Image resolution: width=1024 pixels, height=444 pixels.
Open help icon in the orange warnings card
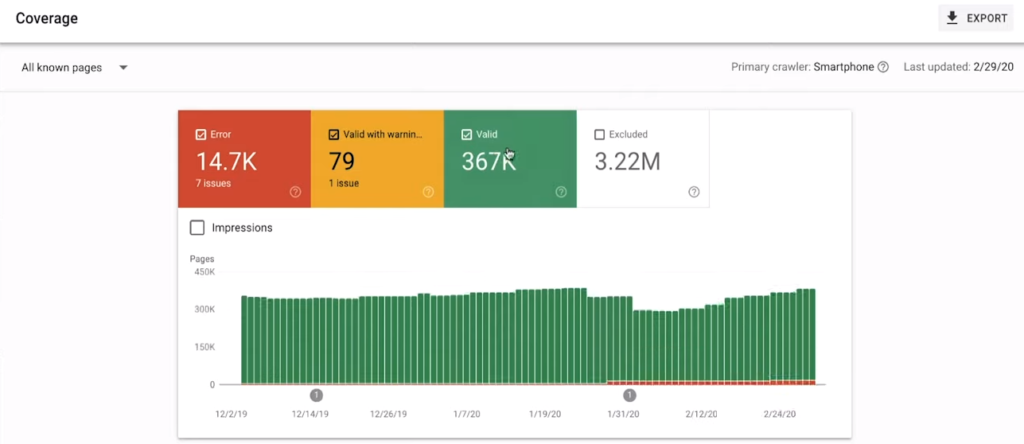coord(428,192)
